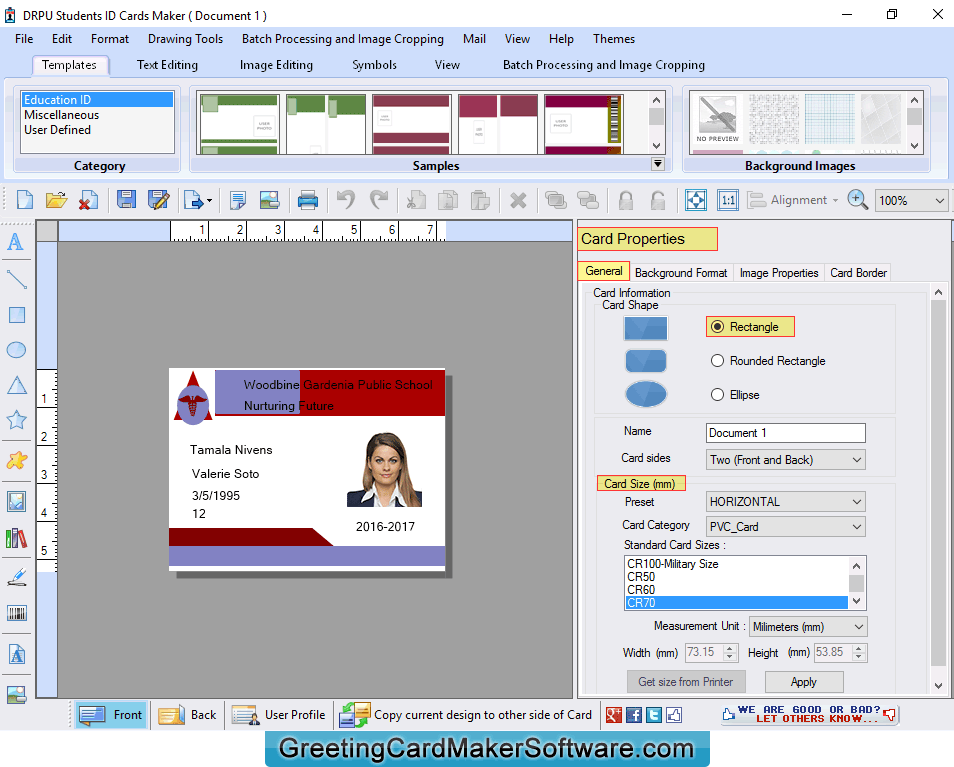This screenshot has height=767, width=954.
Task: Increase Width using the stepper up arrow
Action: 730,648
